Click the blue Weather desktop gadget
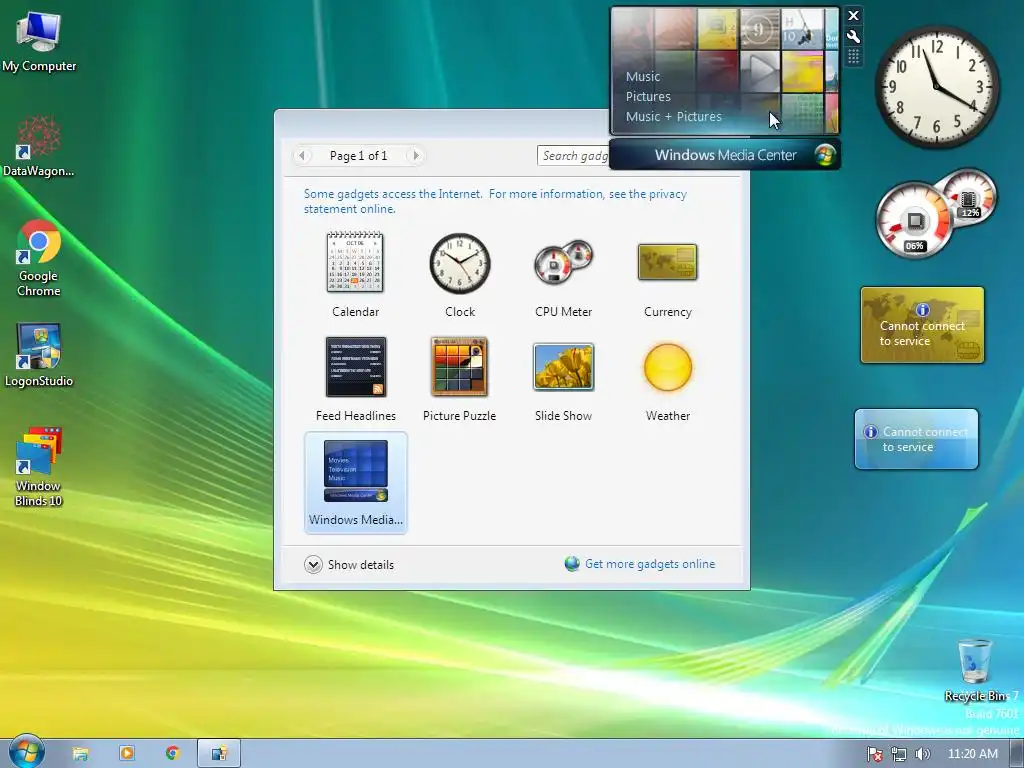 coord(916,439)
